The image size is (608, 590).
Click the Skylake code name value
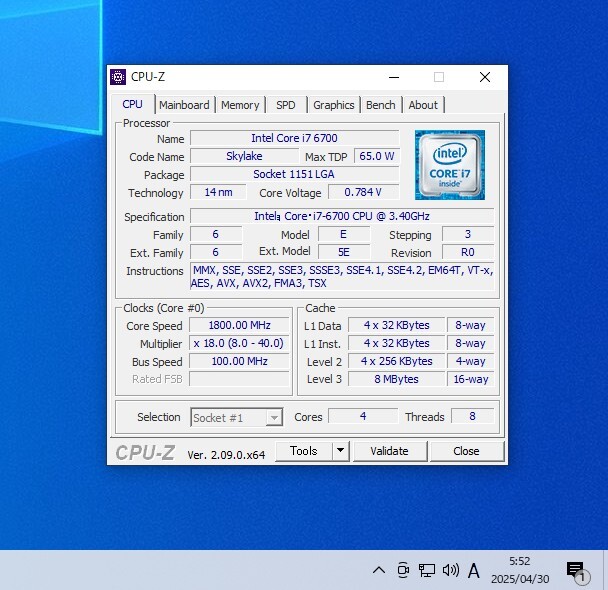point(244,156)
